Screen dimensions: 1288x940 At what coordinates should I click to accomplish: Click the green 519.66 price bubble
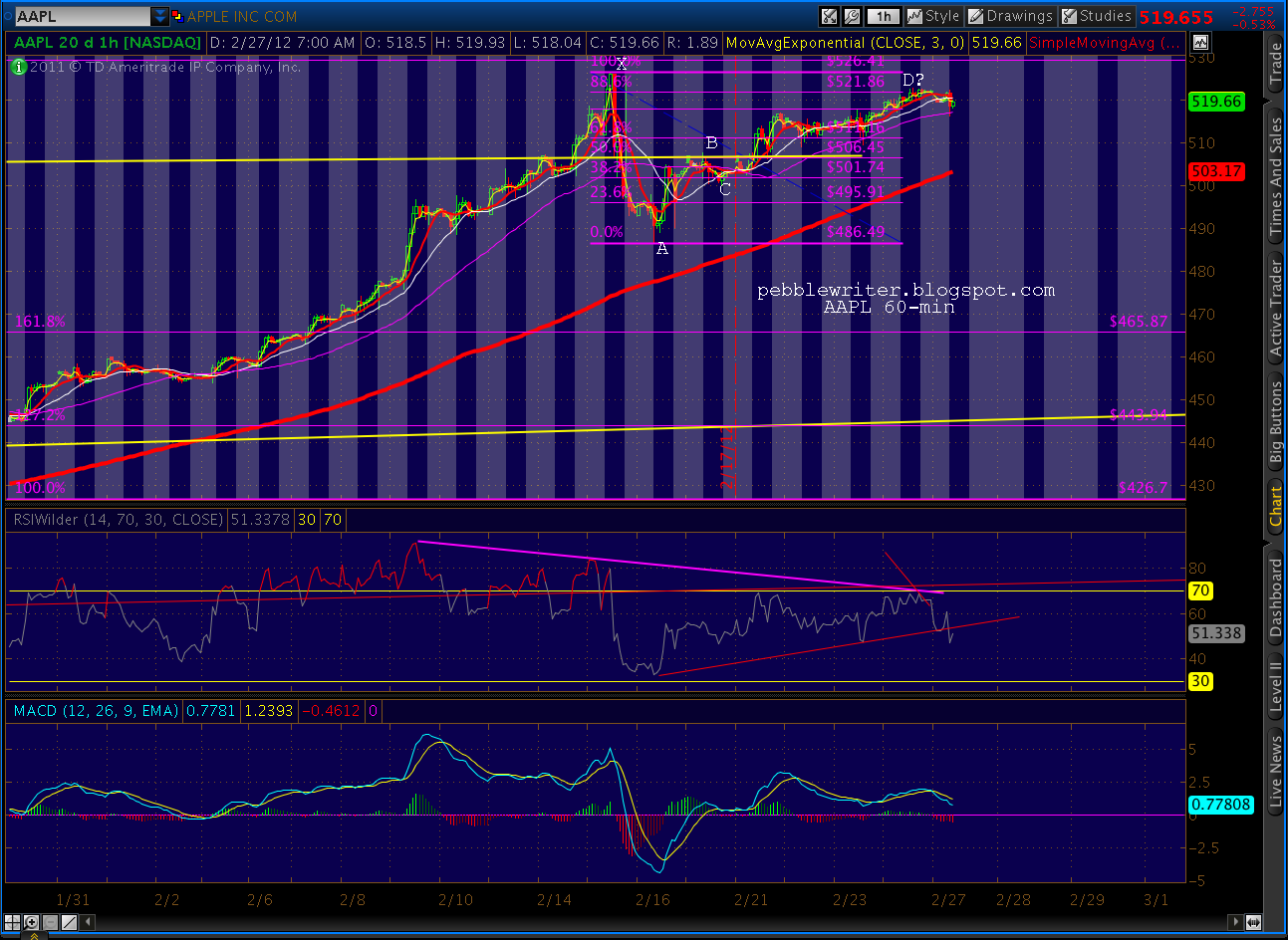1216,102
